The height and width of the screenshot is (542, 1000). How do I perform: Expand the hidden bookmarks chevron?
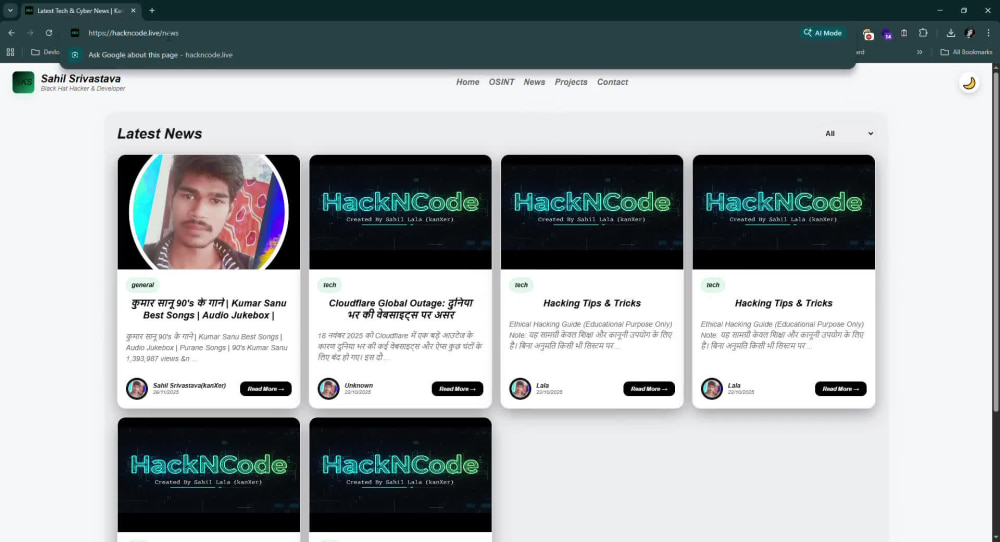point(920,52)
